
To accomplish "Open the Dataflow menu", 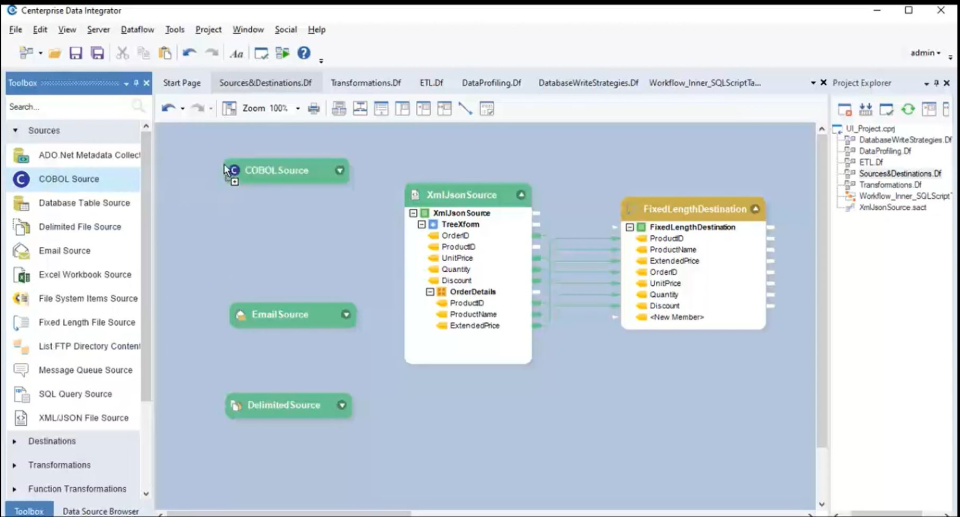I will 137,29.
